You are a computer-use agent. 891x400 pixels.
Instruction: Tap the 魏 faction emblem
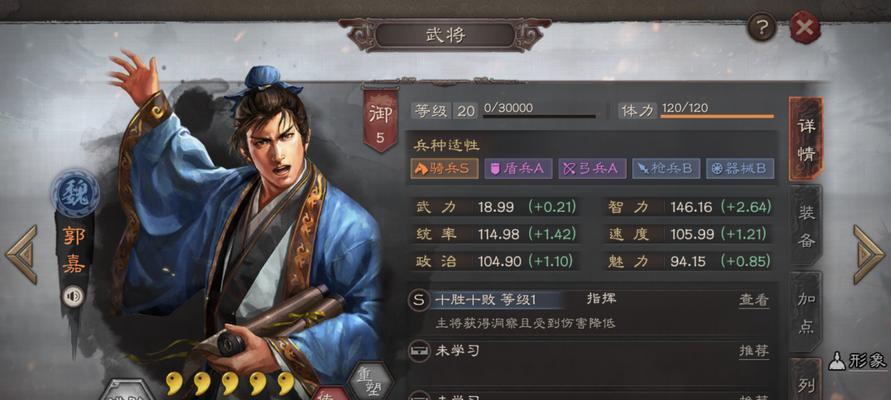[75, 193]
